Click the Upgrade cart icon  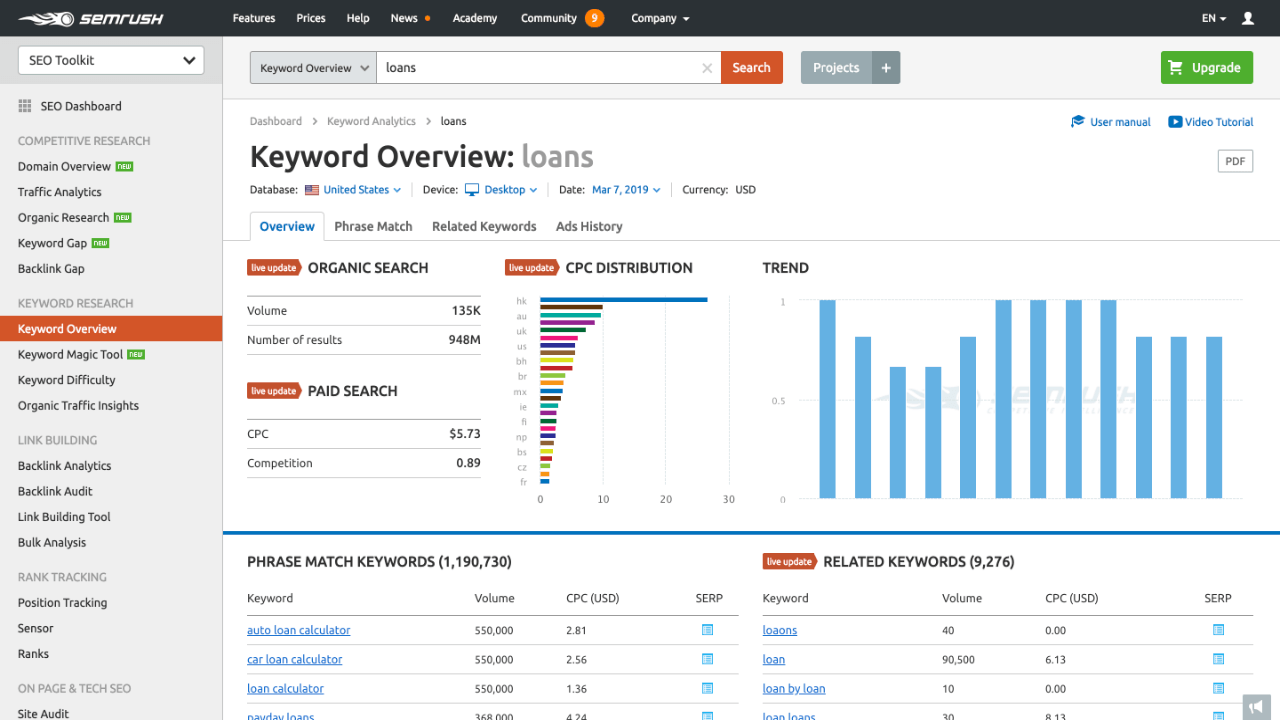pos(1176,68)
